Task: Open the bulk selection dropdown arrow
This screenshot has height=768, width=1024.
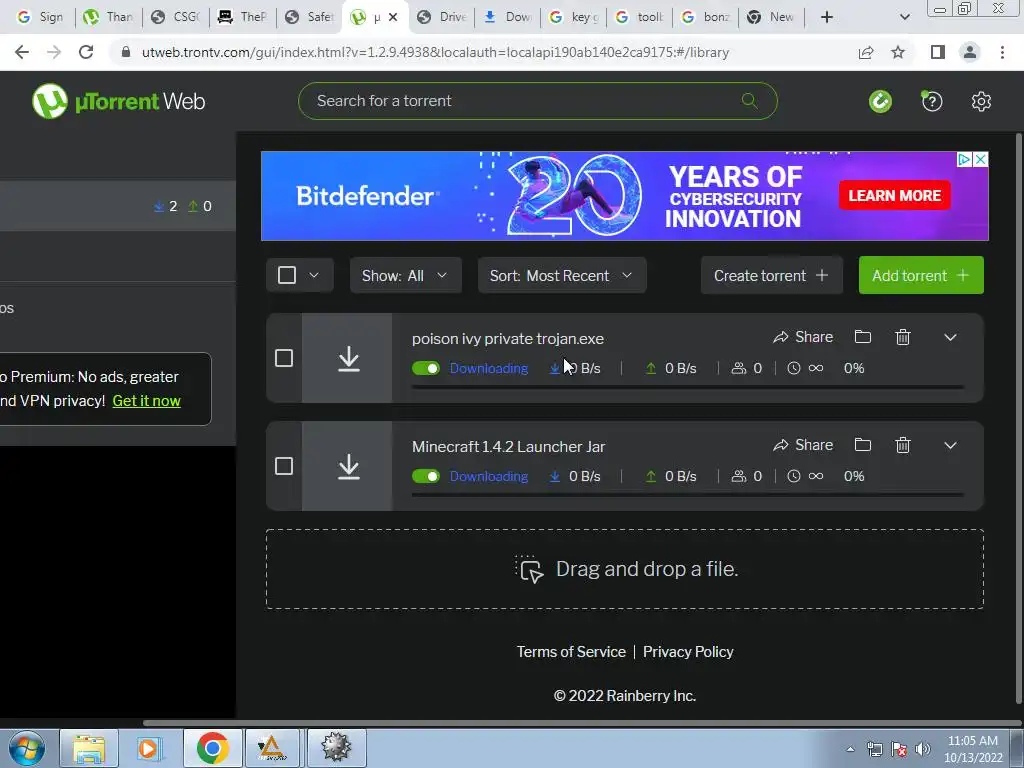Action: tap(314, 275)
